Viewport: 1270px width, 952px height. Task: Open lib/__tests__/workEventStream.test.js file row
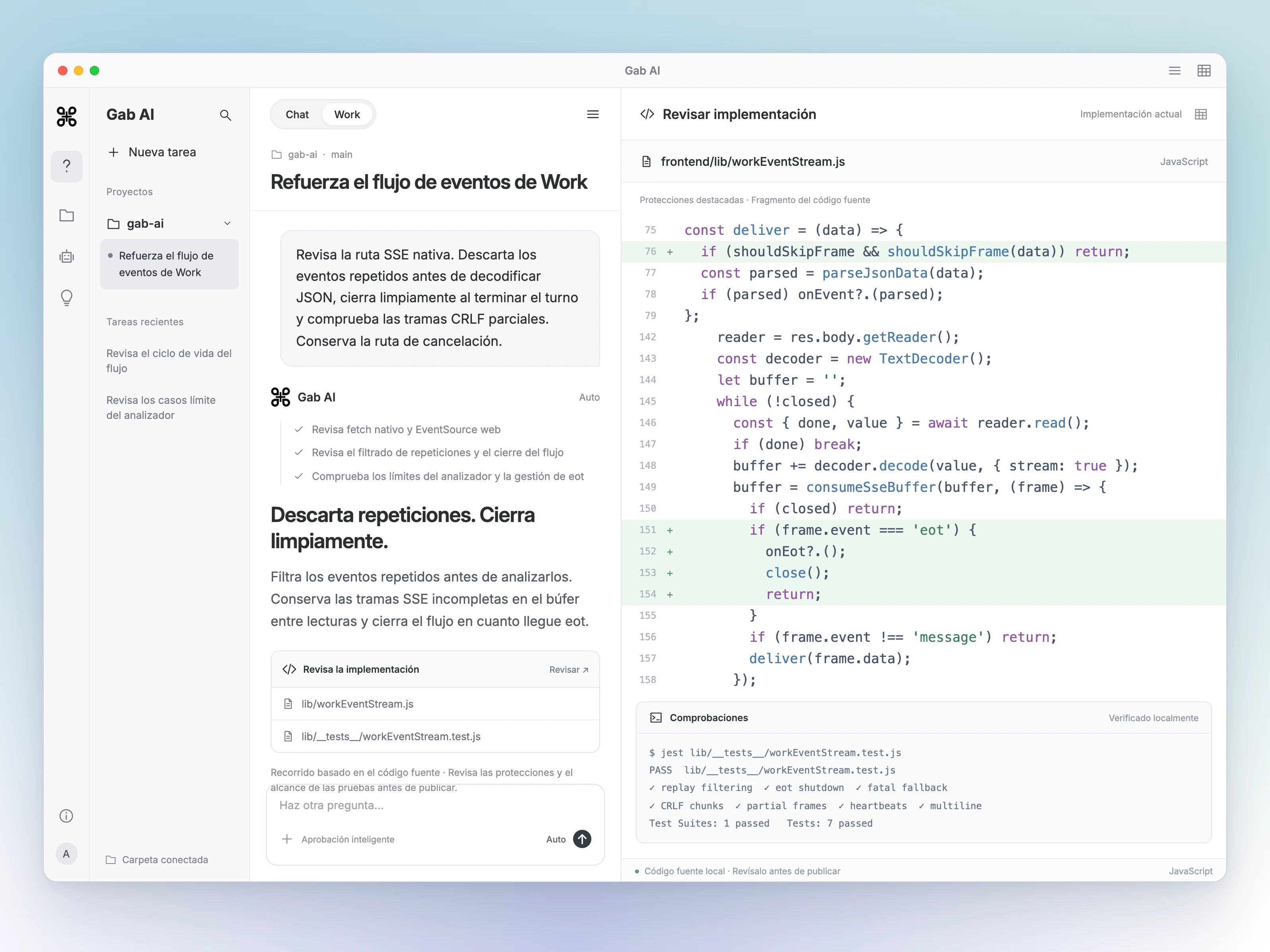435,736
